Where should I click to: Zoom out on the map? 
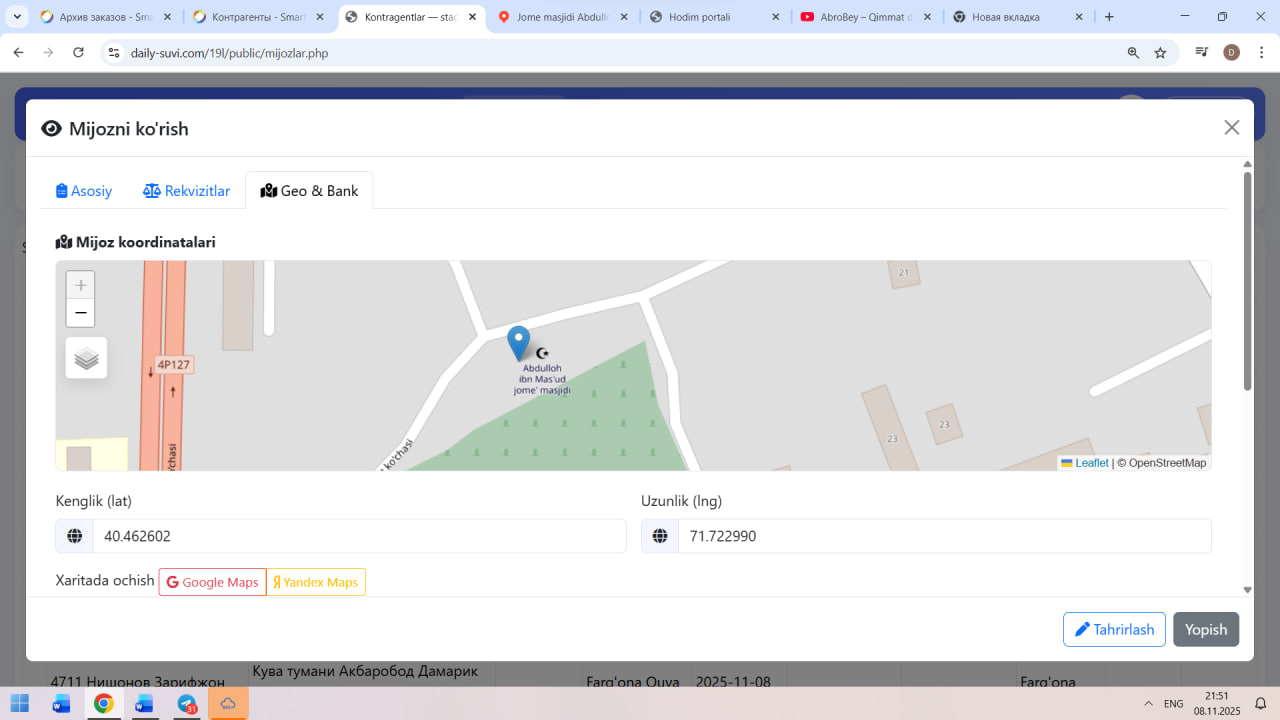click(81, 313)
